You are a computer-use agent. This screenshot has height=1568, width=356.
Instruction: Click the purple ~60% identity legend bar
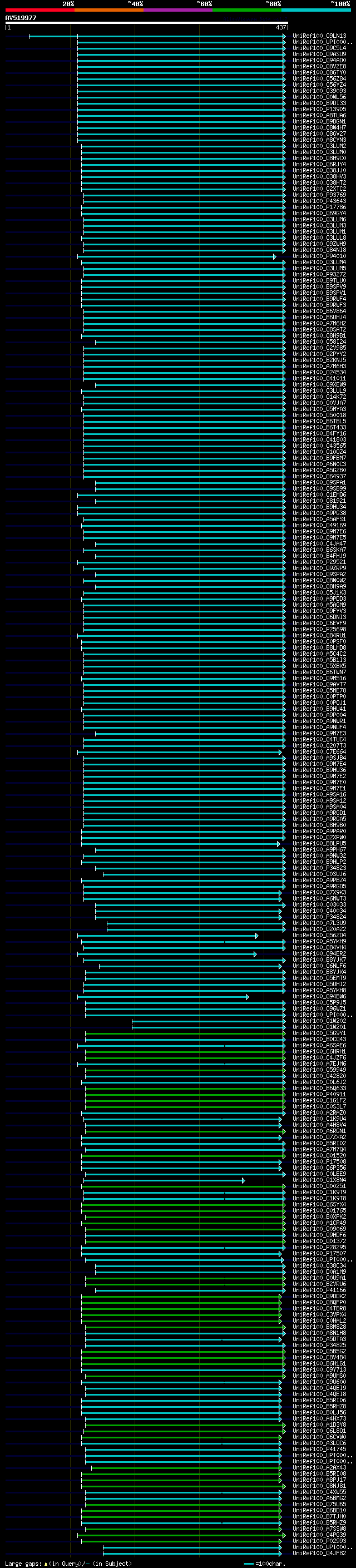point(179,10)
